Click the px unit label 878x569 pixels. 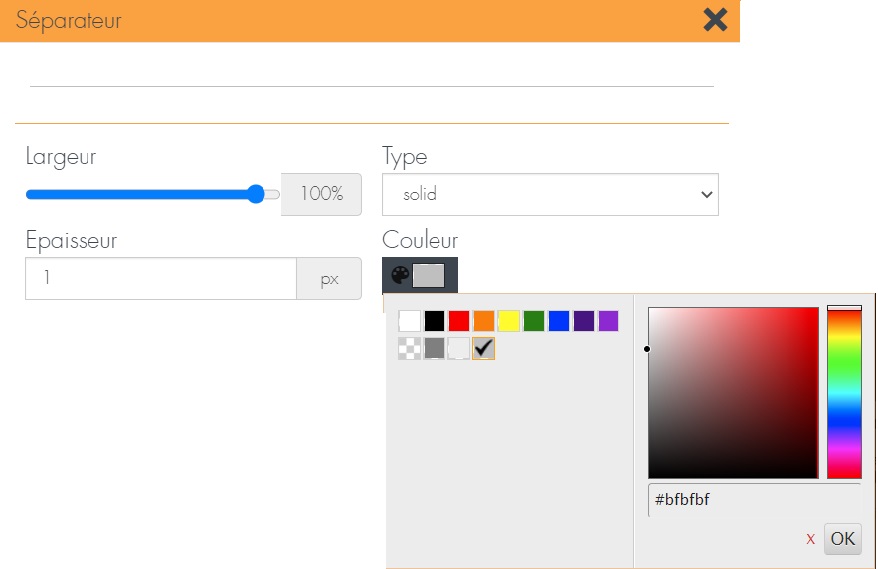point(329,278)
